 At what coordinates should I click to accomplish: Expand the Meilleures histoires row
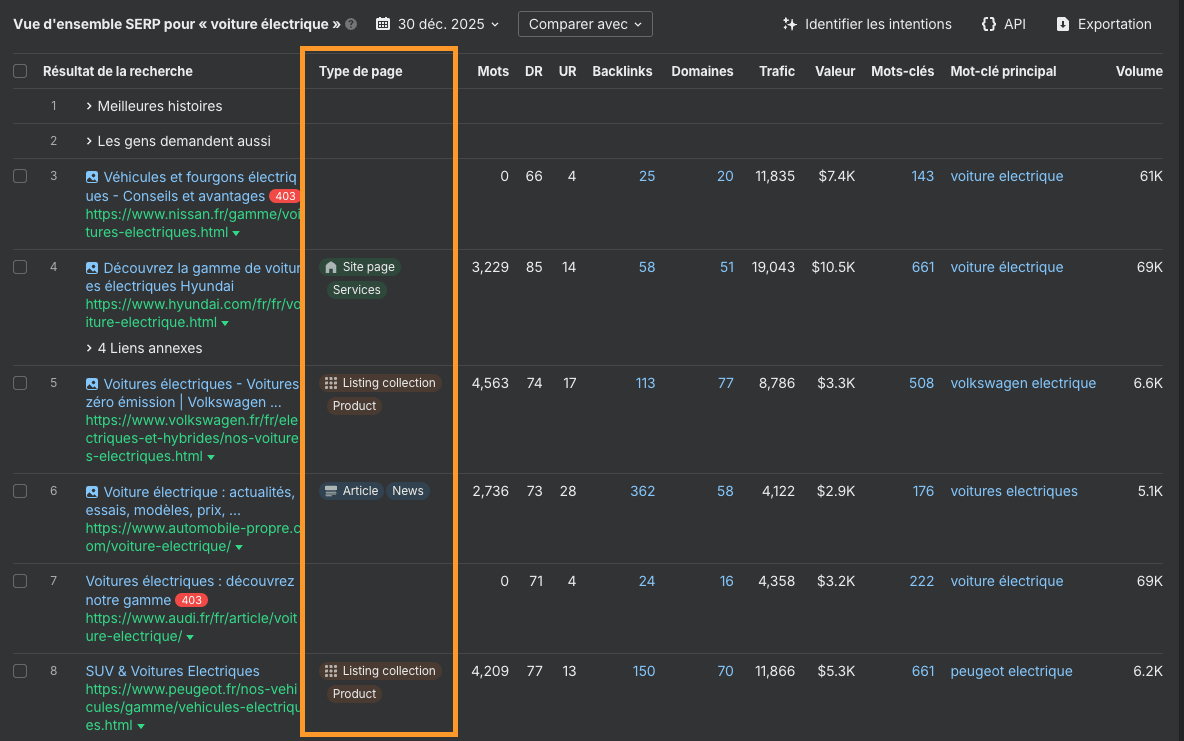(154, 106)
